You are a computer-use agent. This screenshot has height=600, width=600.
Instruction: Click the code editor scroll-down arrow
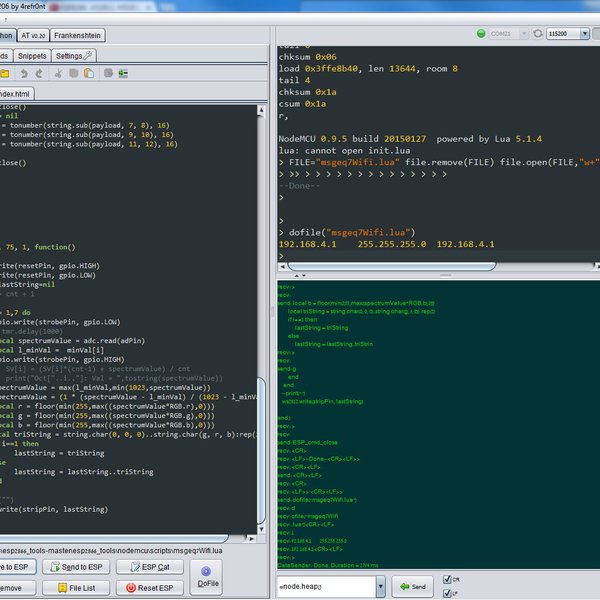click(x=261, y=529)
